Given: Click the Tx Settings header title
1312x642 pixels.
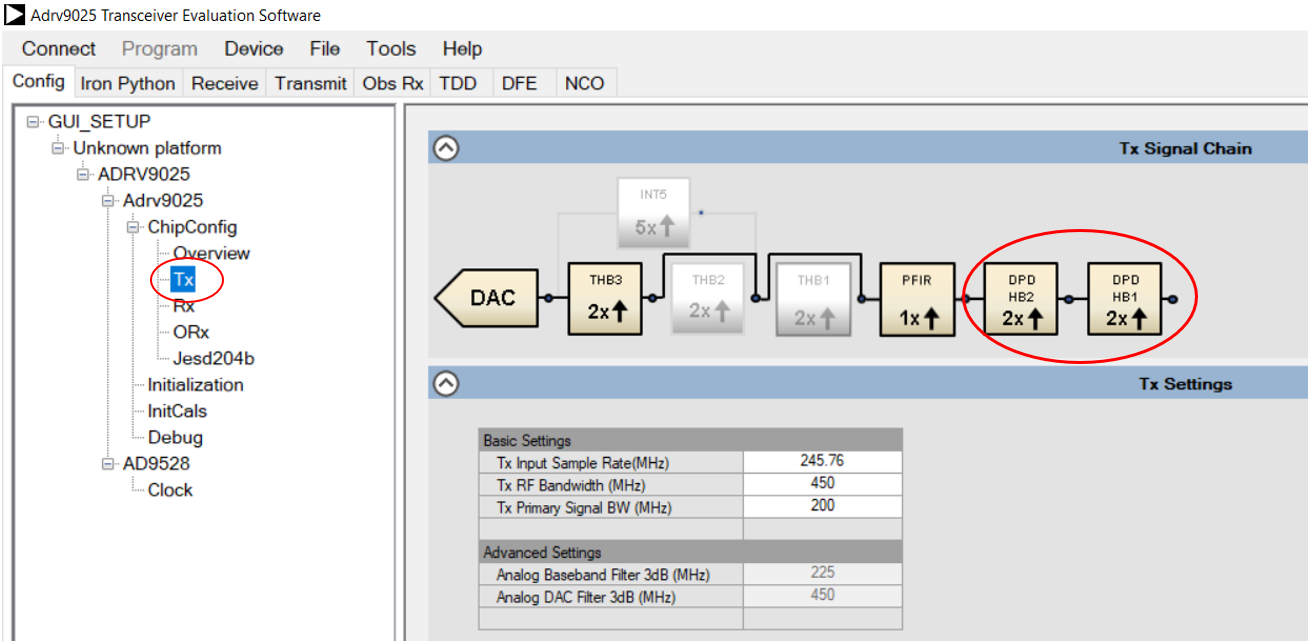Looking at the screenshot, I should click(x=1186, y=384).
